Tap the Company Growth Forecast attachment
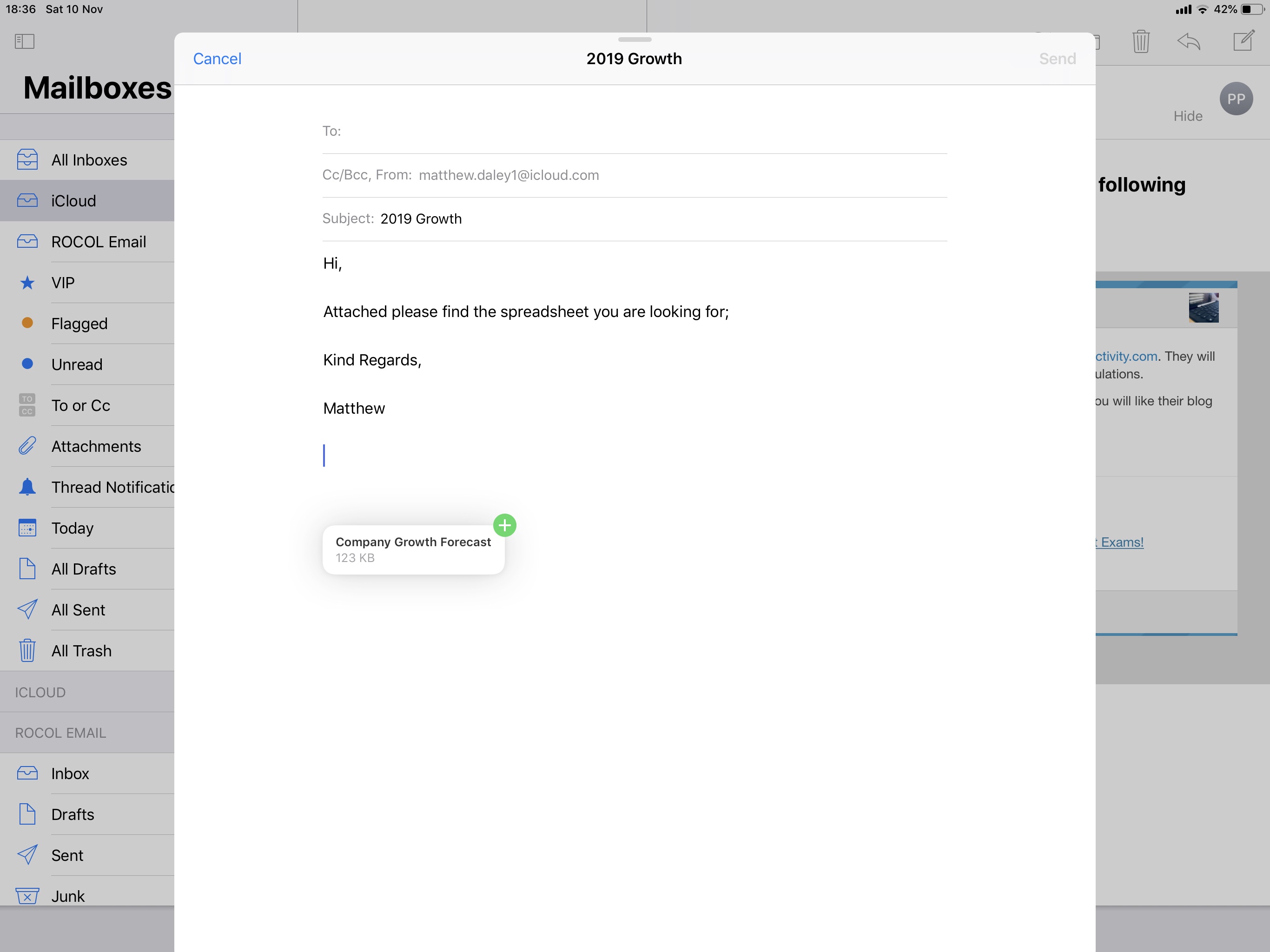 [413, 549]
